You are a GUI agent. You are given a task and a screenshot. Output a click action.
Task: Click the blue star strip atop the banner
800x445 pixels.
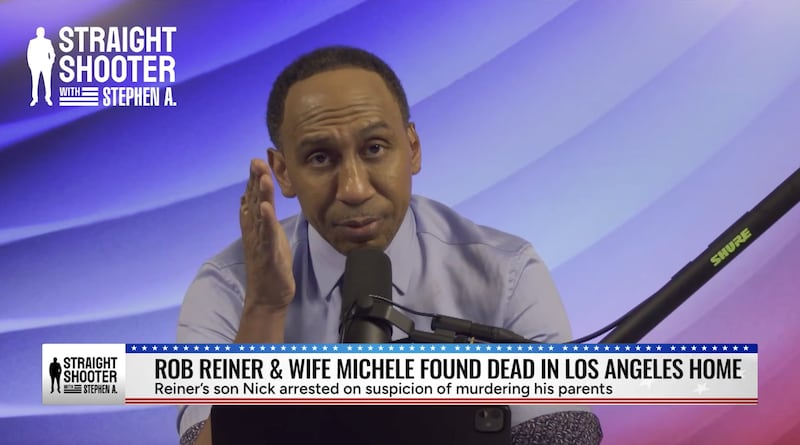point(441,348)
